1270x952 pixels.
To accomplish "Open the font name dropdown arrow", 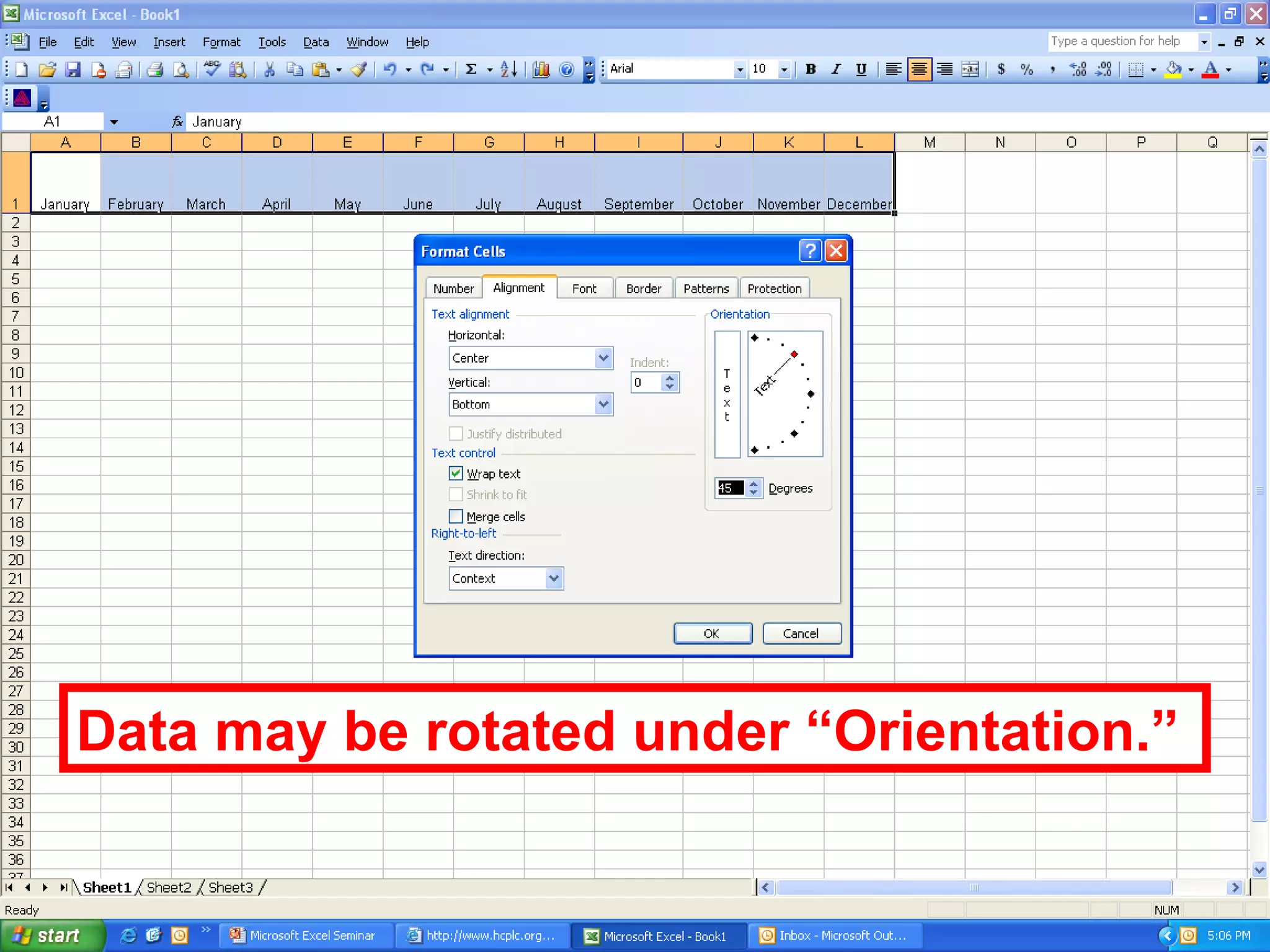I will click(739, 69).
